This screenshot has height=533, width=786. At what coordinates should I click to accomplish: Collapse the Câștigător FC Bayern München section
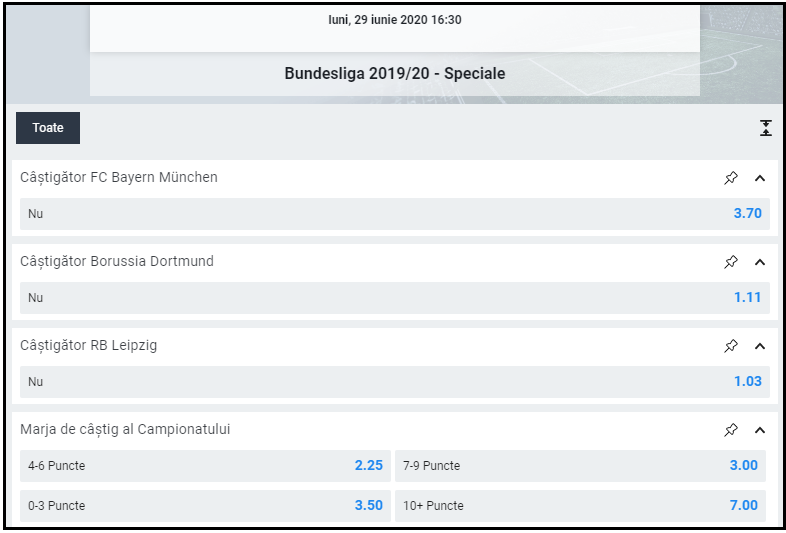[x=759, y=178]
